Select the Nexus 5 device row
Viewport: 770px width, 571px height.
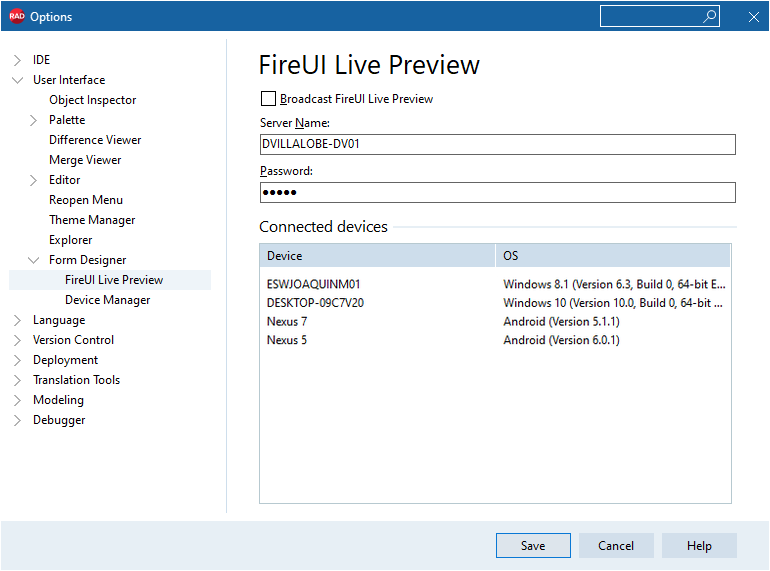coord(495,340)
